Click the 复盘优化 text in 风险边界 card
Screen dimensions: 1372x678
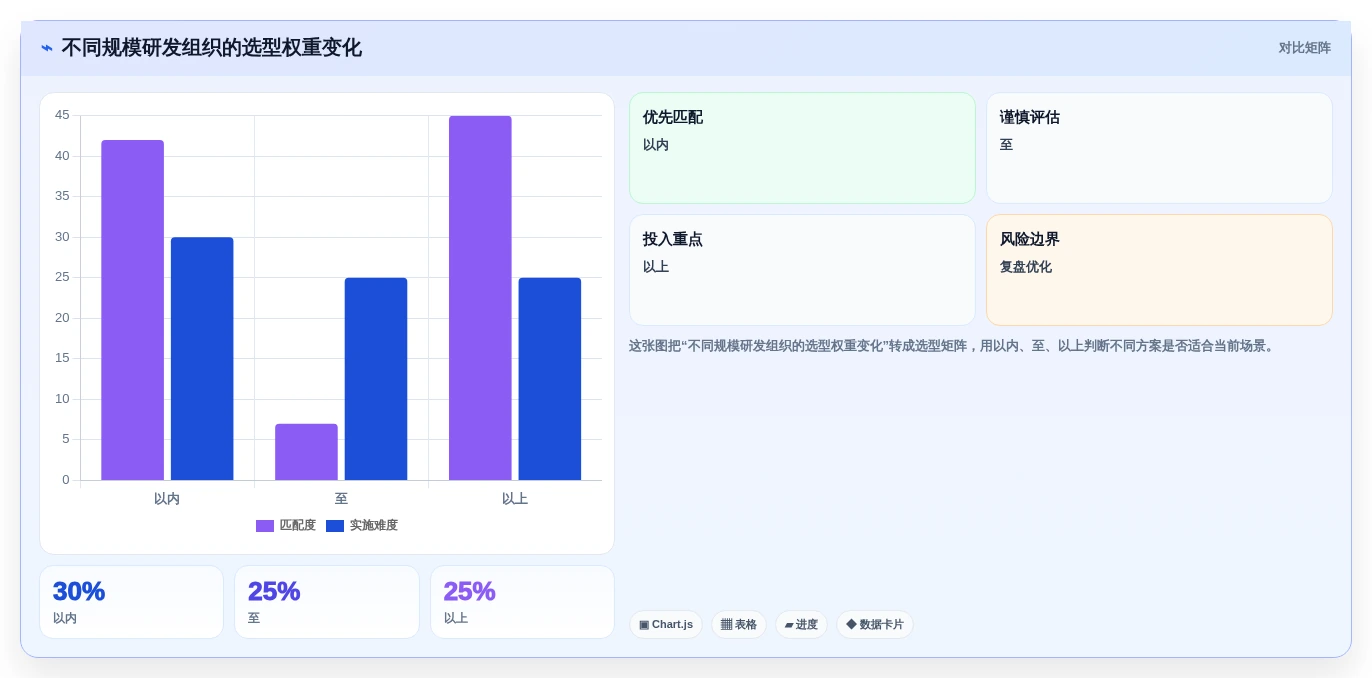1026,267
